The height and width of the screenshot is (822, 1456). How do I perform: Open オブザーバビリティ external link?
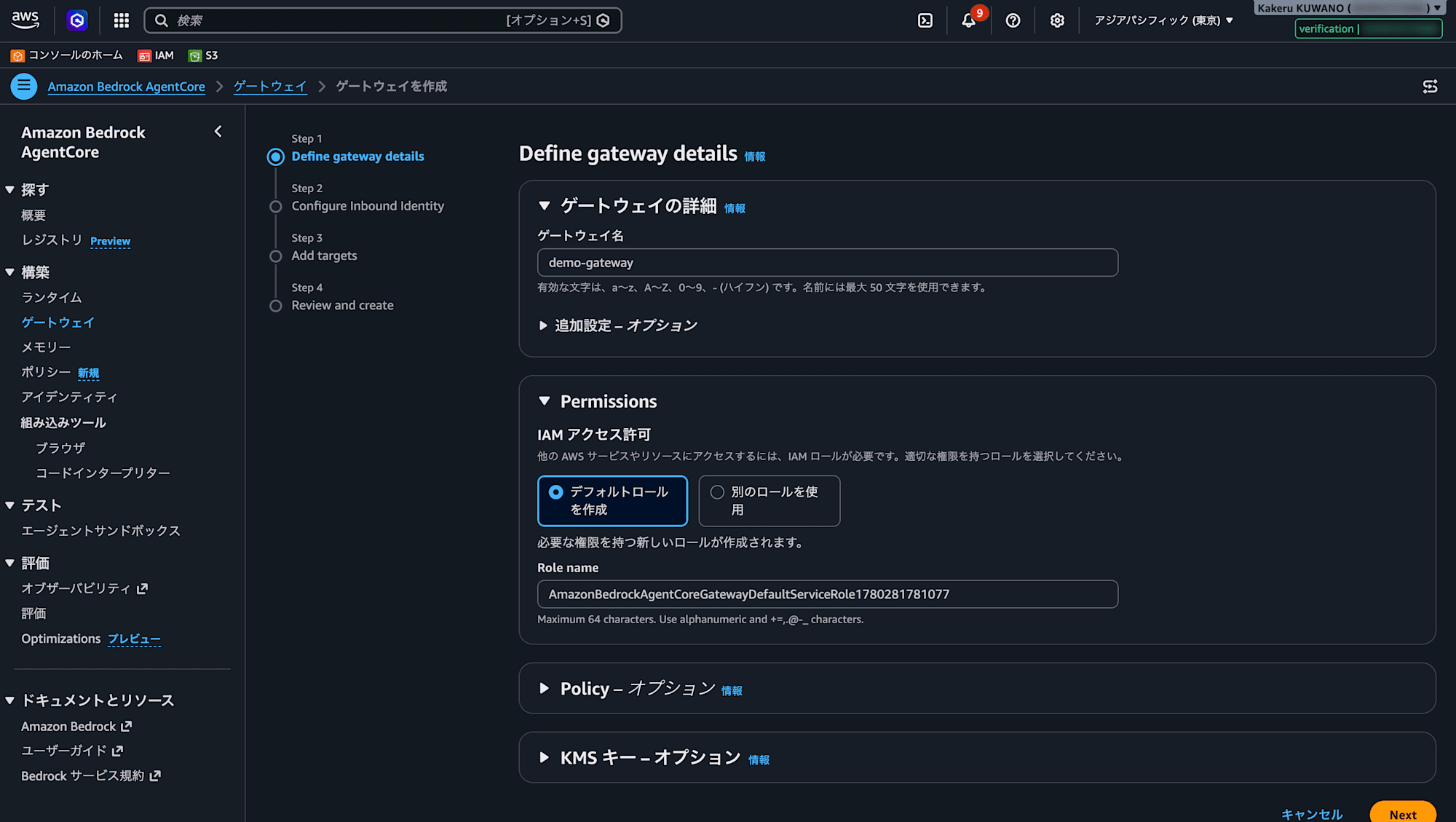(x=84, y=588)
